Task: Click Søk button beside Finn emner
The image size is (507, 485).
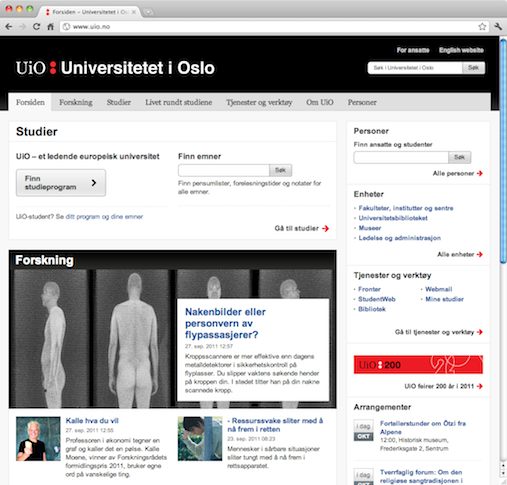Action: pos(280,170)
